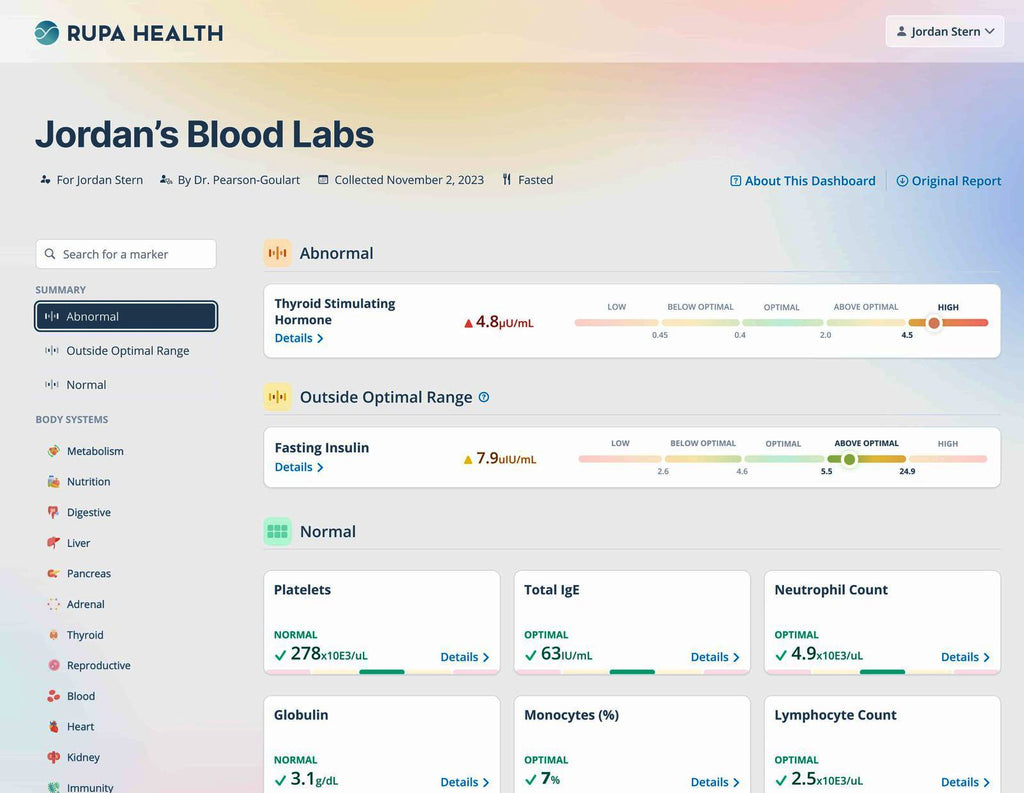Open About This Dashboard

click(803, 181)
